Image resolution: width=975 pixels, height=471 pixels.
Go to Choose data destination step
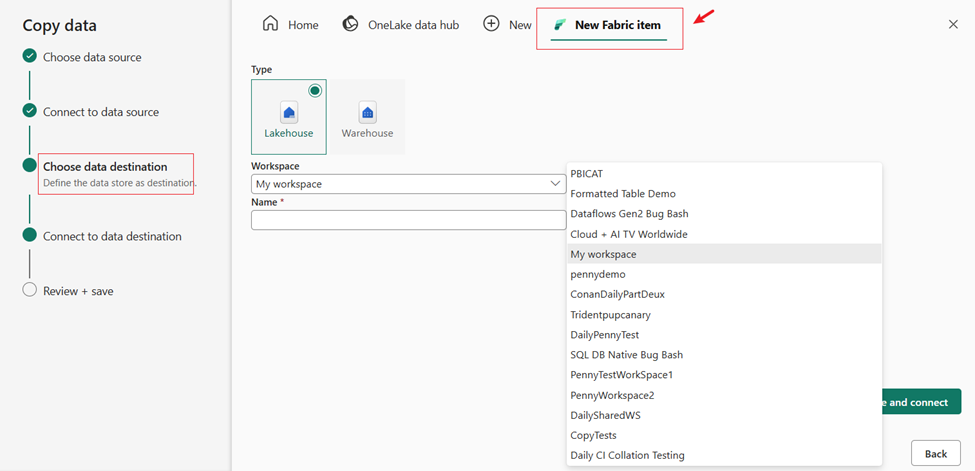pyautogui.click(x=105, y=167)
